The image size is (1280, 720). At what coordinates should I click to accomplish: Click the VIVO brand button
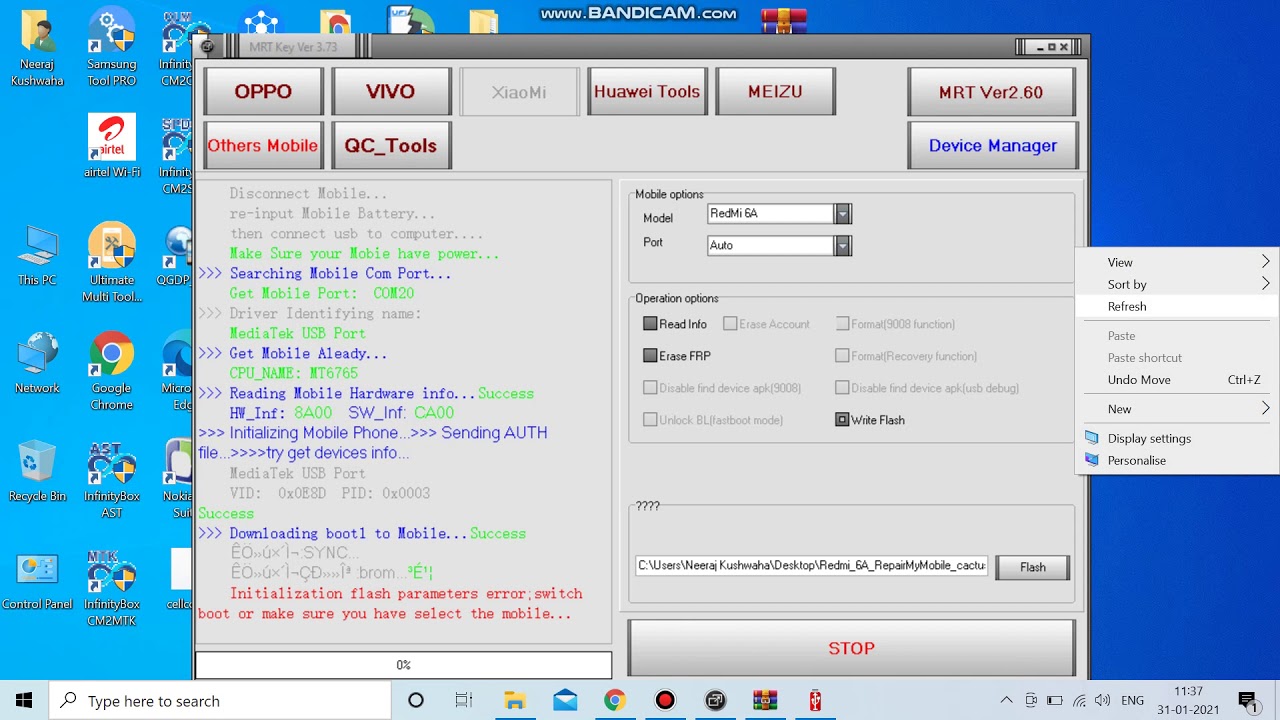[x=391, y=92]
